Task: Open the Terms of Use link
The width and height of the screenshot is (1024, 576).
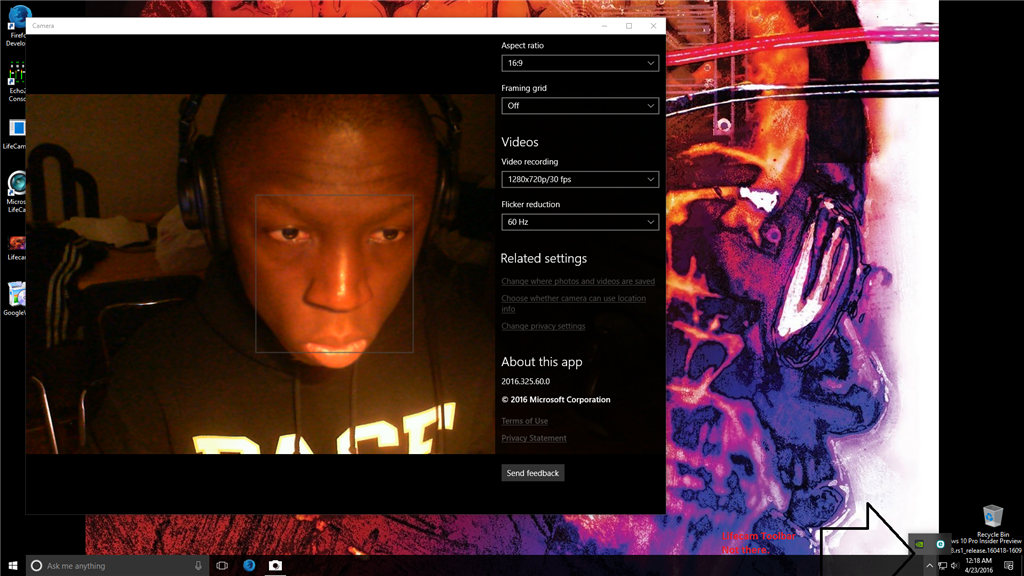Action: click(524, 421)
